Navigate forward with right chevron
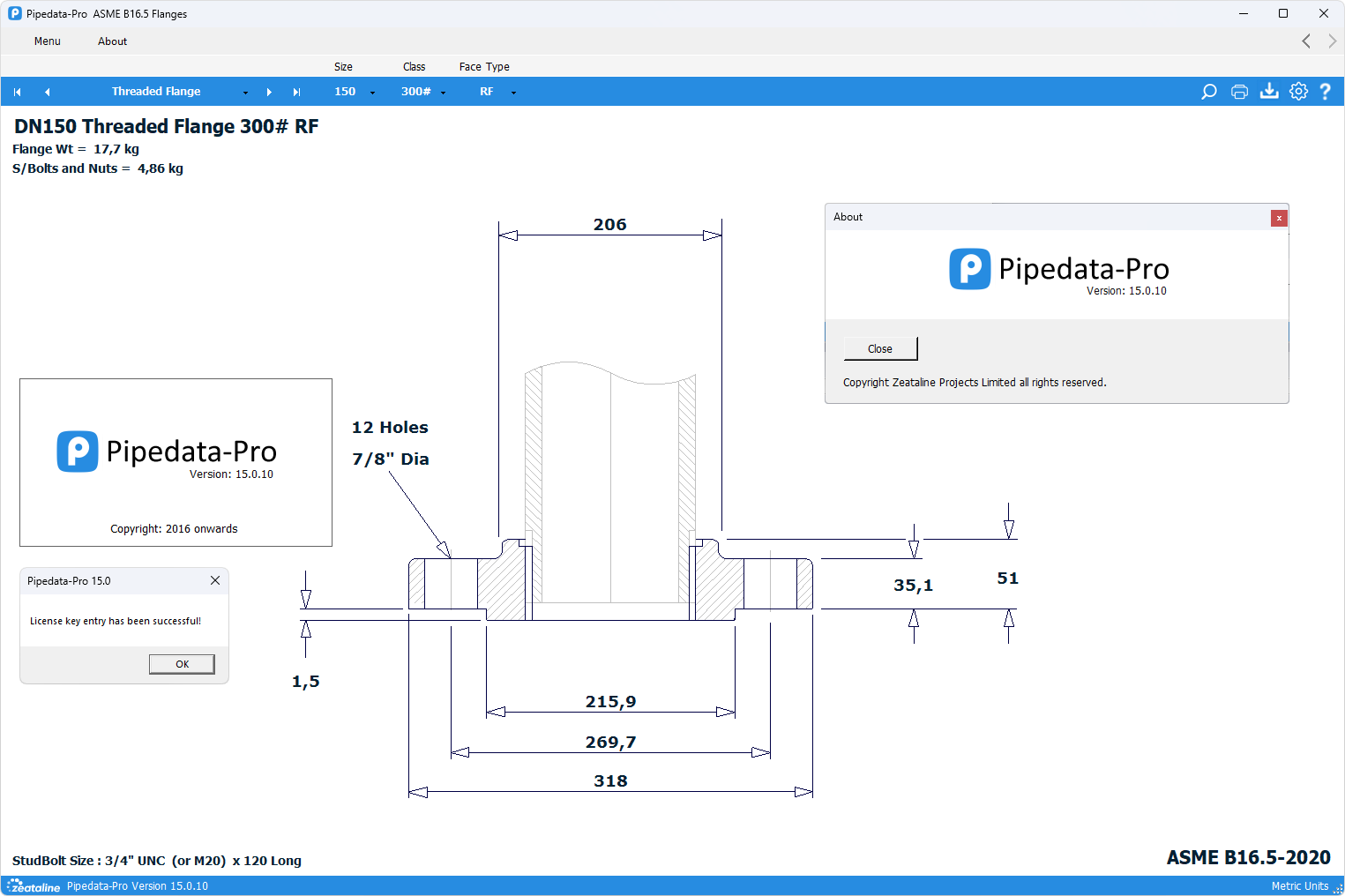The image size is (1345, 896). click(x=1332, y=41)
